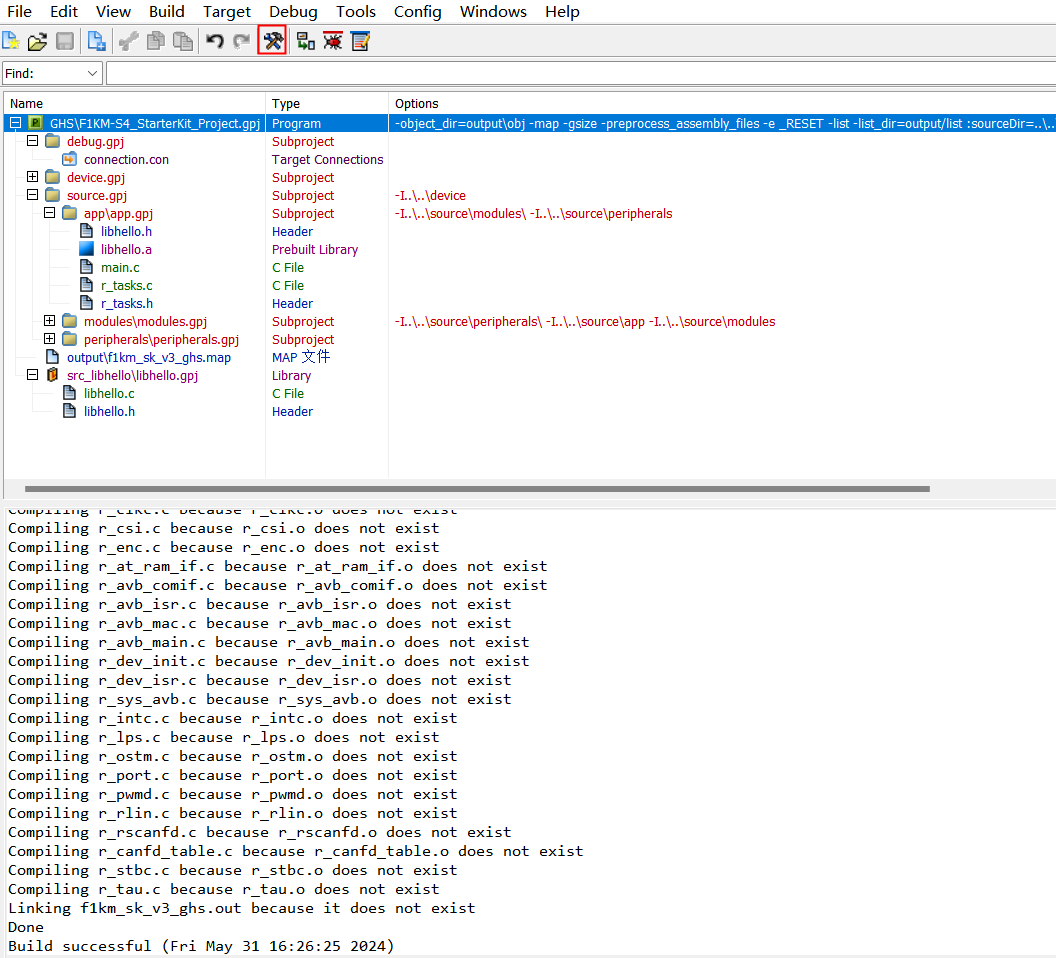Click the Undo arrow icon
This screenshot has height=958, width=1056.
tap(215, 41)
